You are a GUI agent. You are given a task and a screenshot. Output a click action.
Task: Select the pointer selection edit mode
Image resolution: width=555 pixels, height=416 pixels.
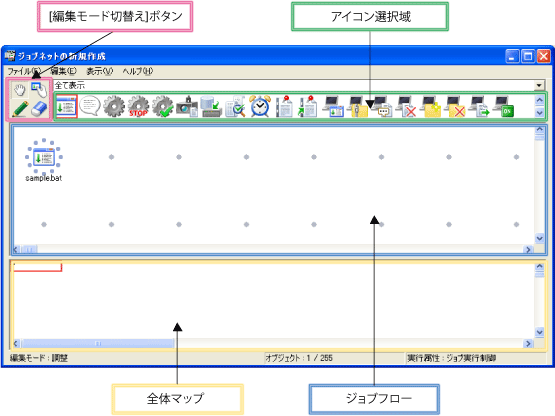click(39, 90)
